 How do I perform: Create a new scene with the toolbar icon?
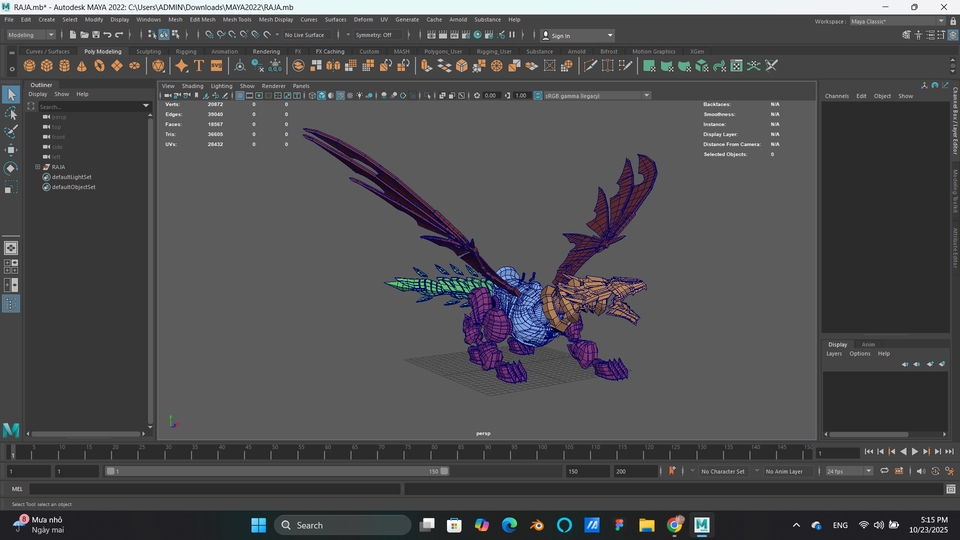click(x=72, y=35)
